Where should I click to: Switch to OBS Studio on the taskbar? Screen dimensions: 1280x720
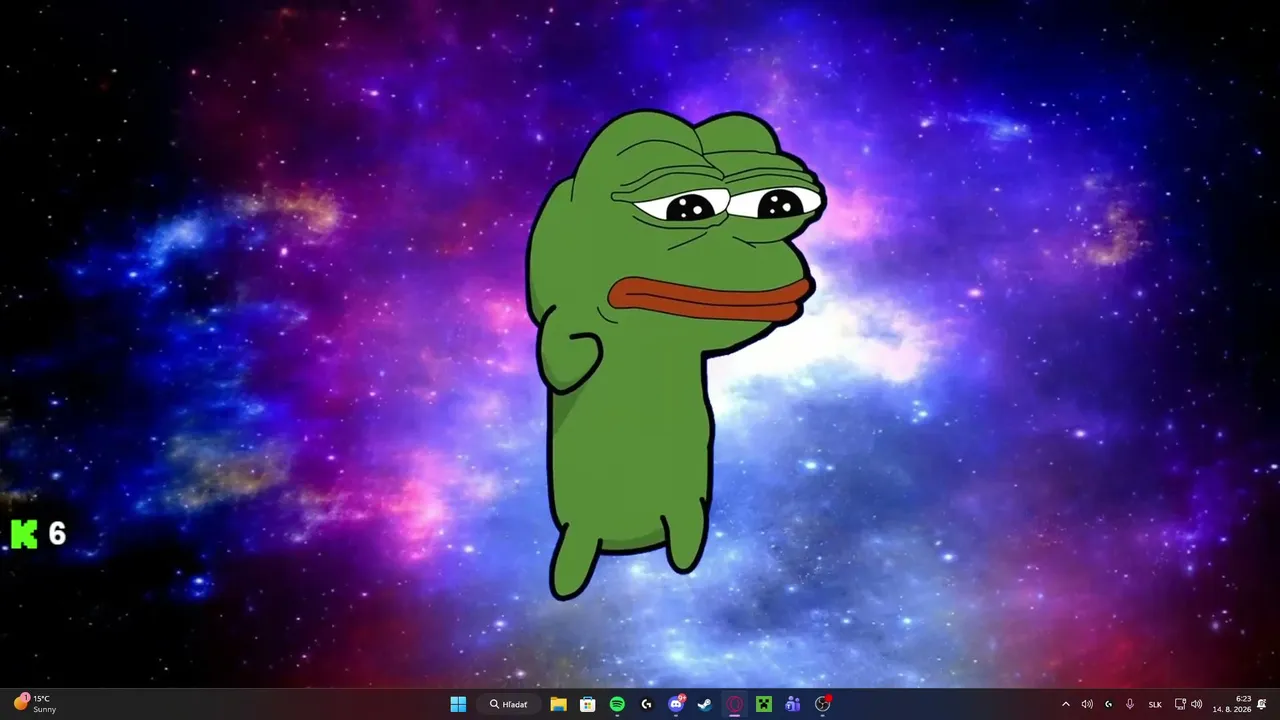(823, 704)
